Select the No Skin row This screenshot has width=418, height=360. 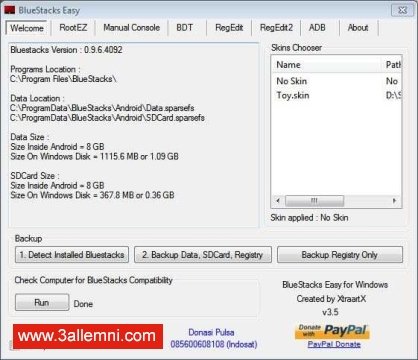coord(336,81)
